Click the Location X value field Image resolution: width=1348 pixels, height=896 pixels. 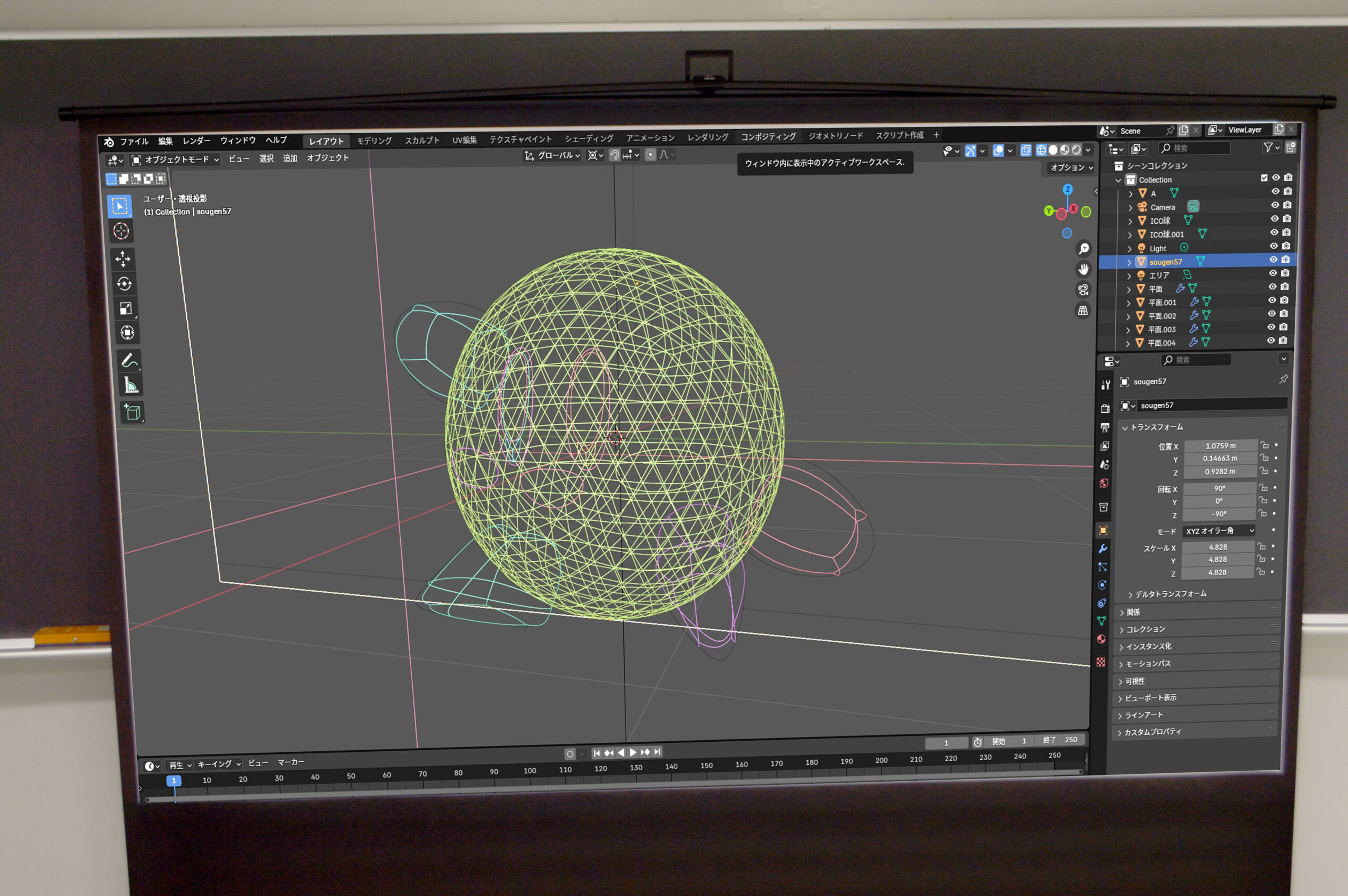coord(1220,446)
